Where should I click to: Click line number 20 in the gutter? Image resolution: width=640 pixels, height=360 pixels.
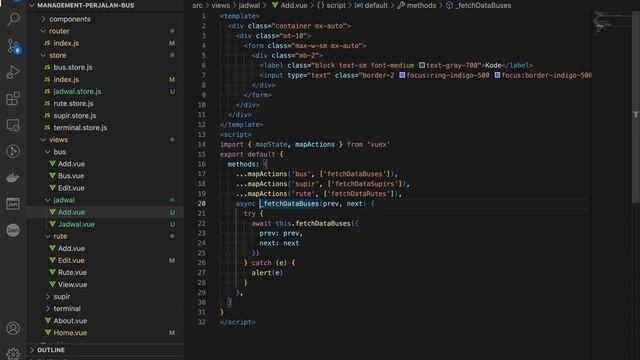[x=202, y=203]
